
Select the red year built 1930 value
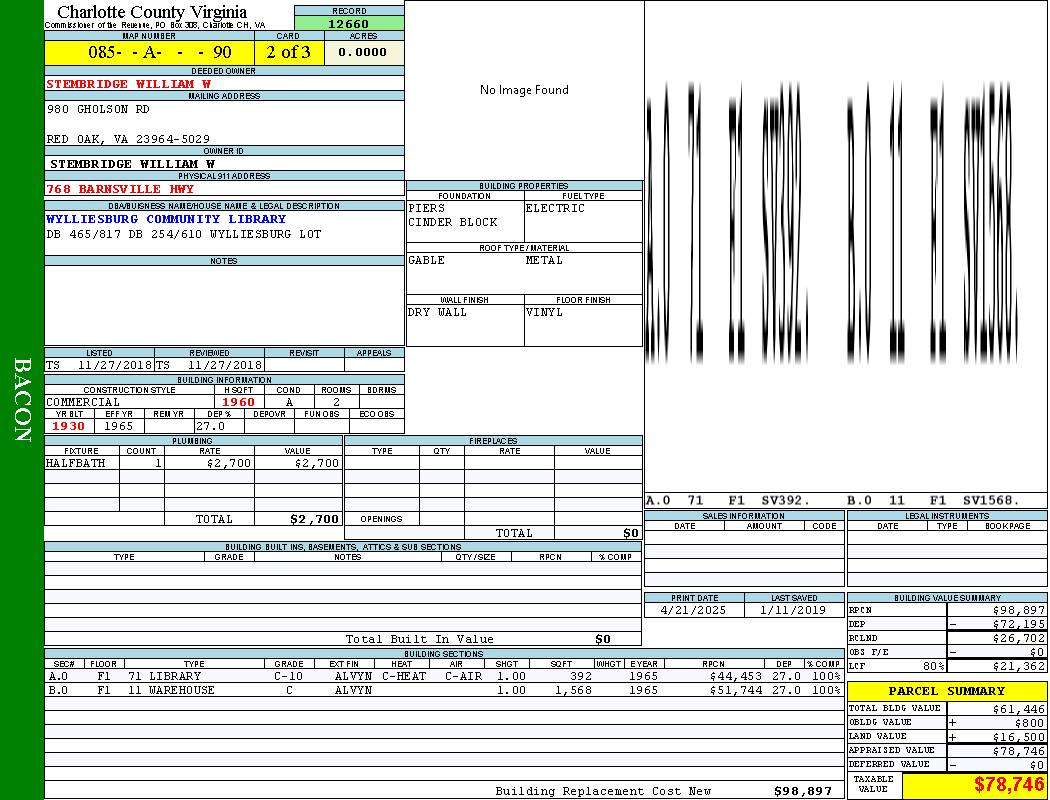pos(69,426)
